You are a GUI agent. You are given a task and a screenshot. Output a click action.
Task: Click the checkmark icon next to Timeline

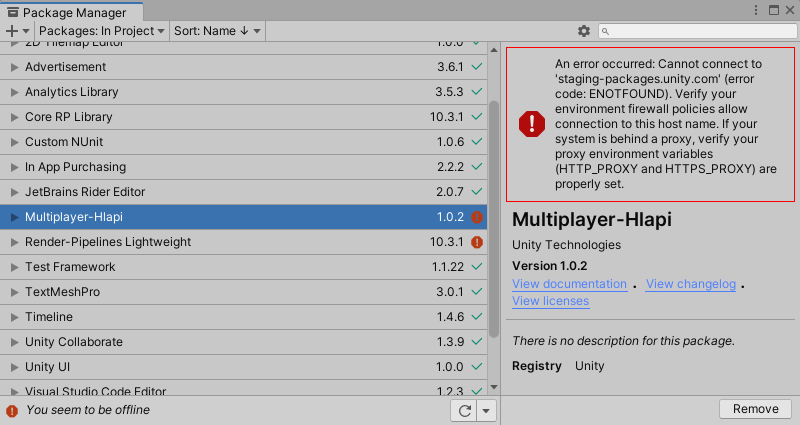point(477,317)
